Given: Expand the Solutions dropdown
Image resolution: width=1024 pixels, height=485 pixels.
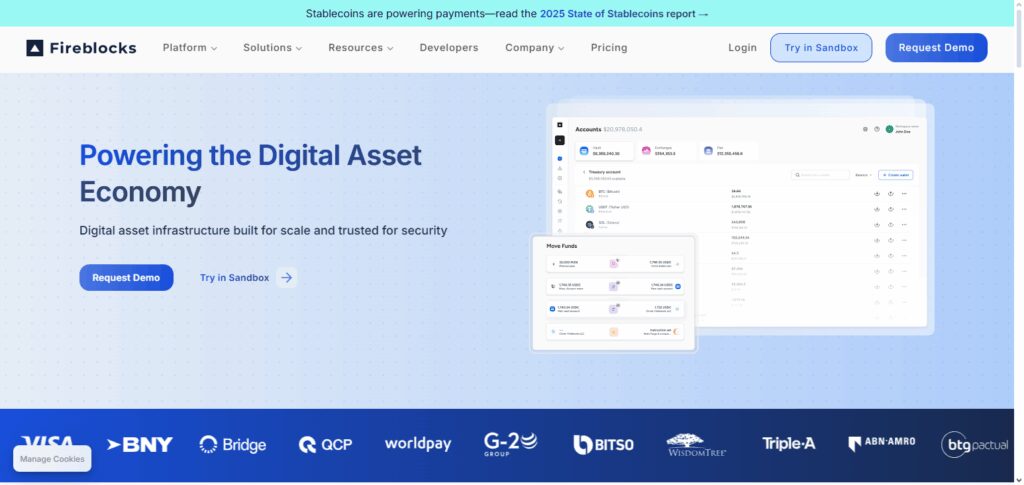Looking at the screenshot, I should click(272, 48).
